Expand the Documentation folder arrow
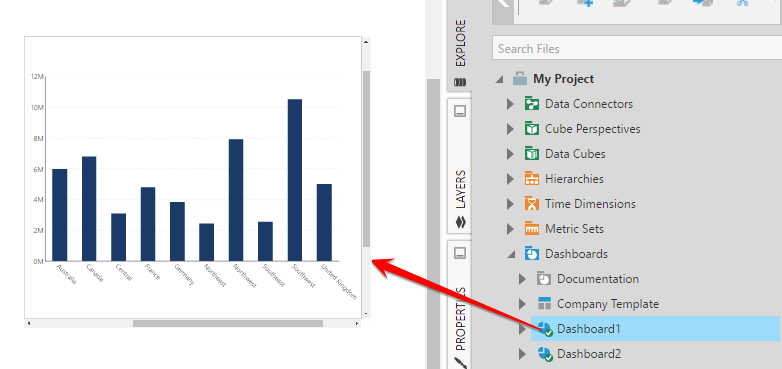Image resolution: width=782 pixels, height=369 pixels. coord(522,279)
